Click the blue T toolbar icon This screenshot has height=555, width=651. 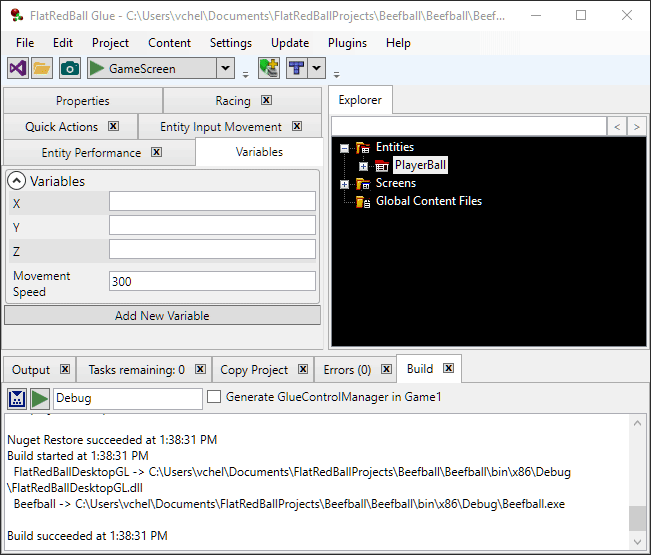click(297, 68)
